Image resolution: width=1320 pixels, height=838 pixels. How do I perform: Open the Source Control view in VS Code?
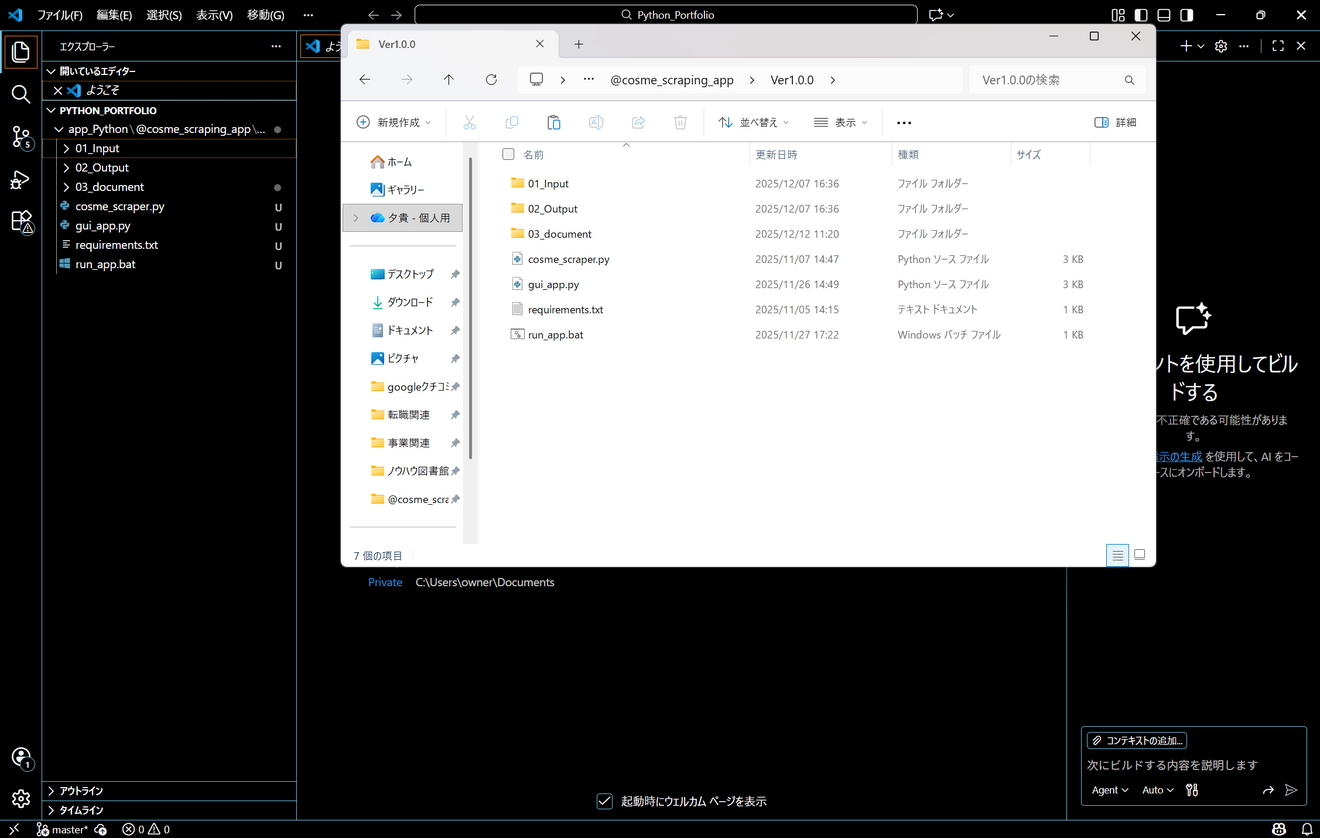20,138
